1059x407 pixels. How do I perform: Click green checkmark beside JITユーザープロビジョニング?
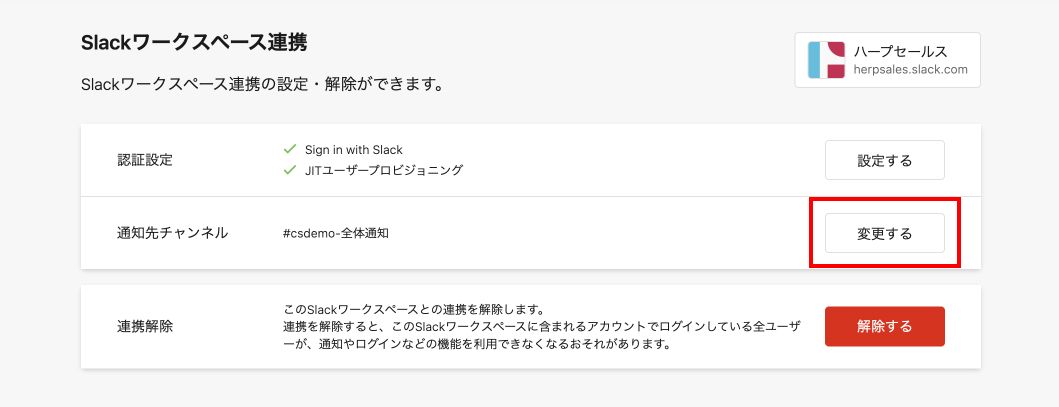tap(291, 170)
